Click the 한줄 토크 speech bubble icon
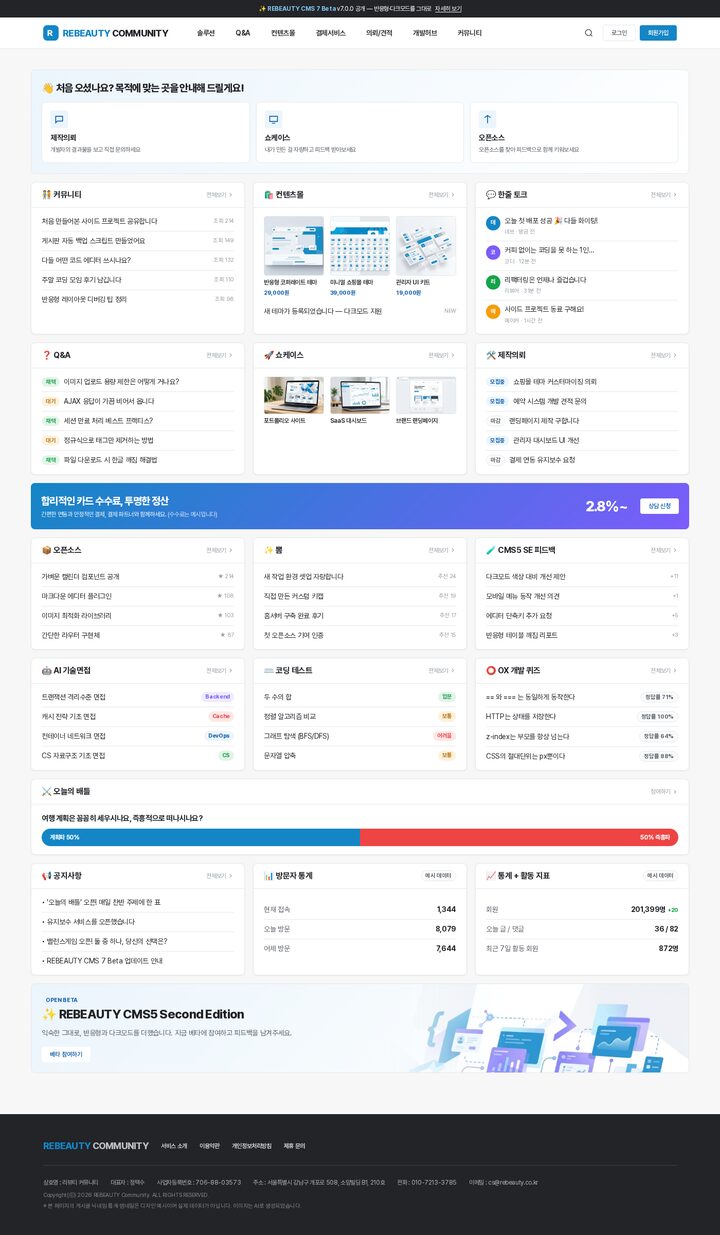Viewport: 720px width, 1235px height. [490, 195]
